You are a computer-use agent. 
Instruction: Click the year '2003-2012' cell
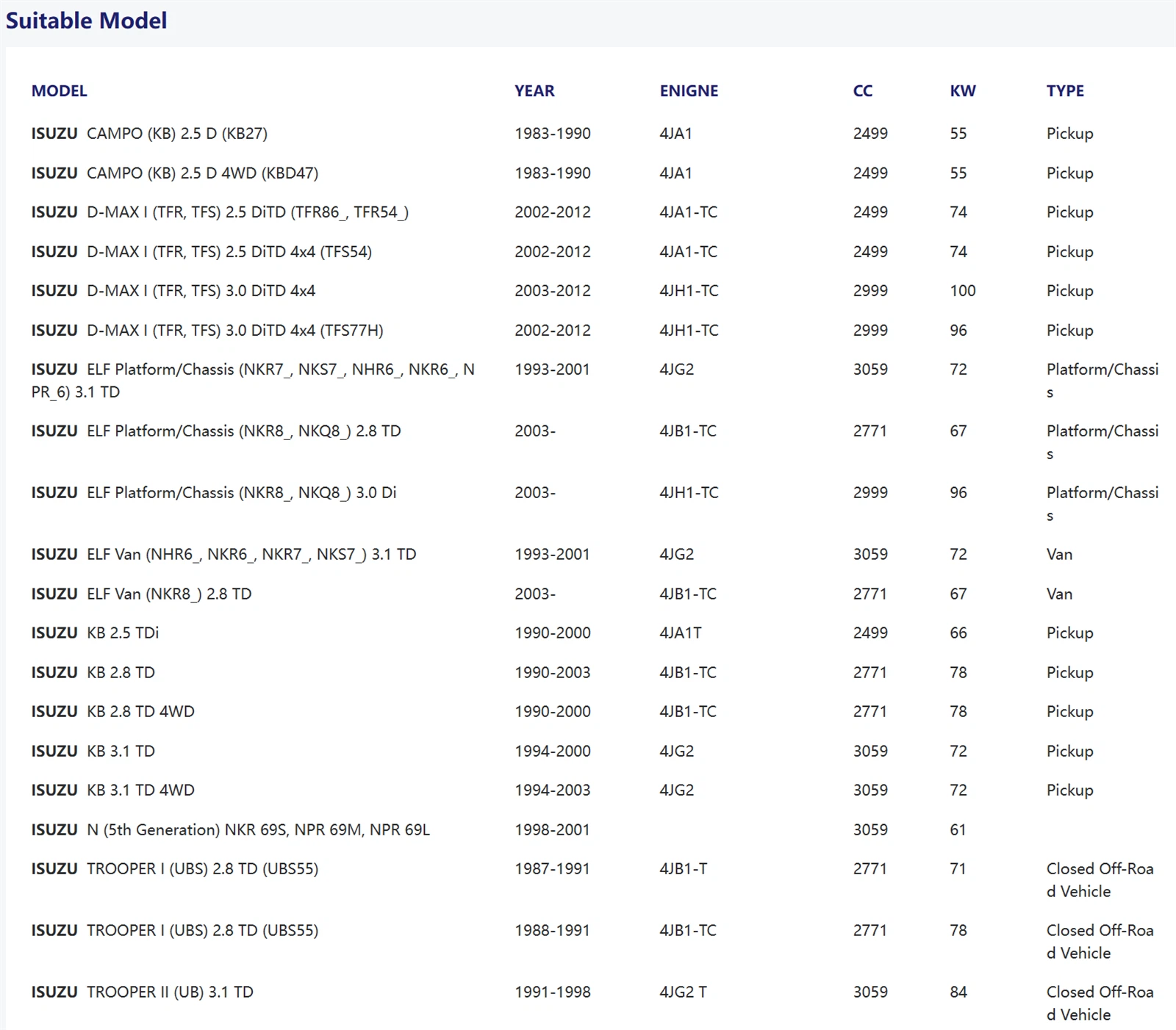pyautogui.click(x=553, y=291)
